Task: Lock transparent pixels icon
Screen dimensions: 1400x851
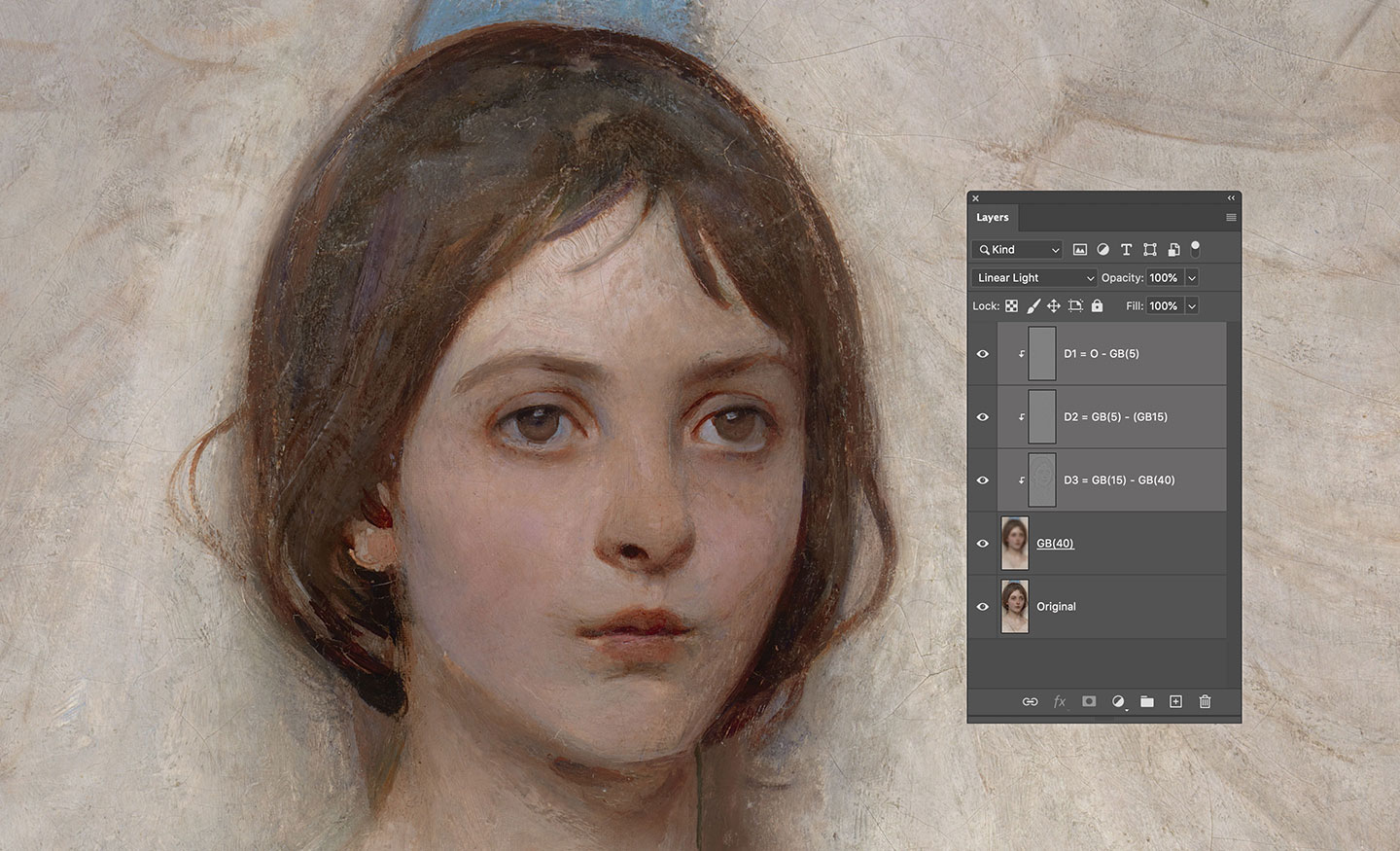Action: (1011, 305)
